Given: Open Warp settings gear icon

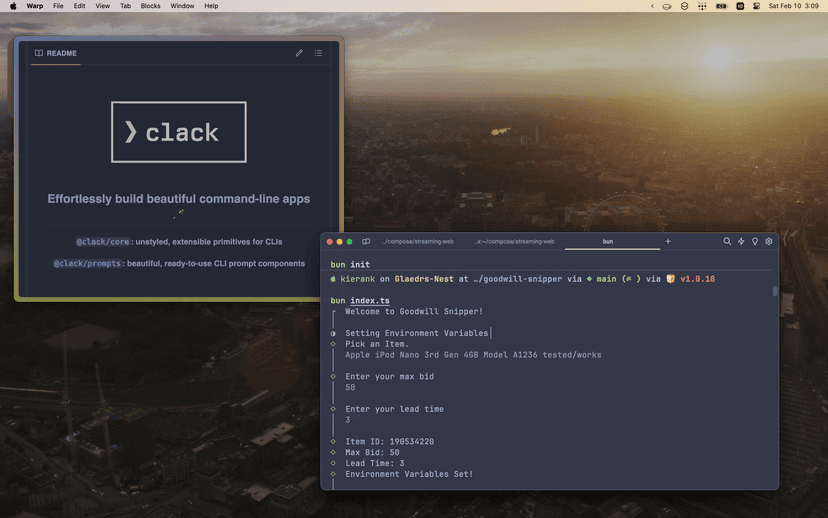Looking at the screenshot, I should point(769,241).
